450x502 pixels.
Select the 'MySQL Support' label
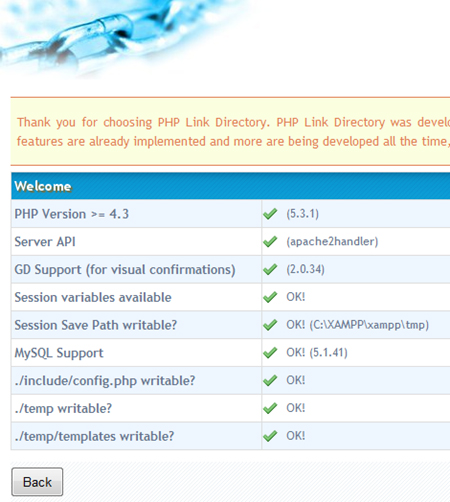[59, 353]
